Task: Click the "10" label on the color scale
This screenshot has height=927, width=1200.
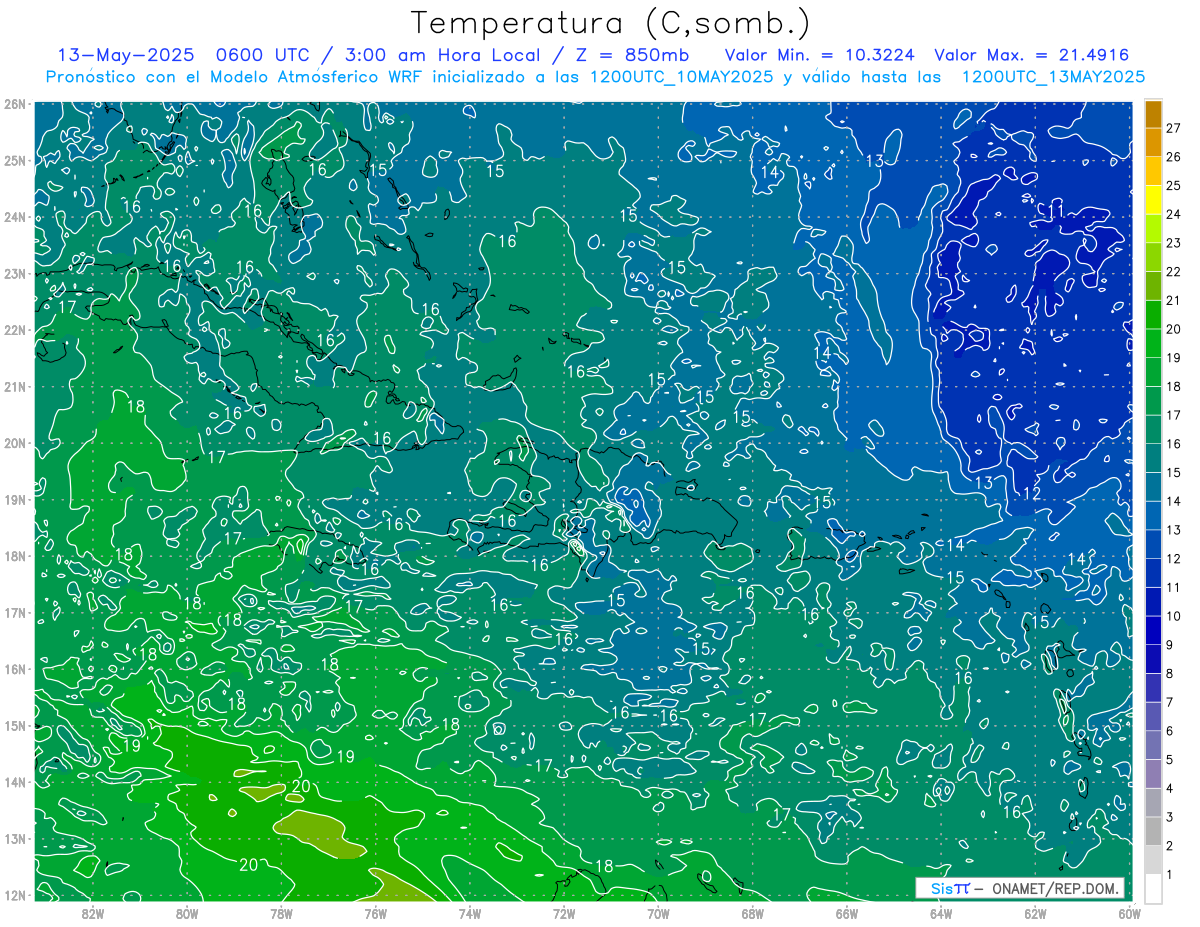Action: pyautogui.click(x=1173, y=616)
